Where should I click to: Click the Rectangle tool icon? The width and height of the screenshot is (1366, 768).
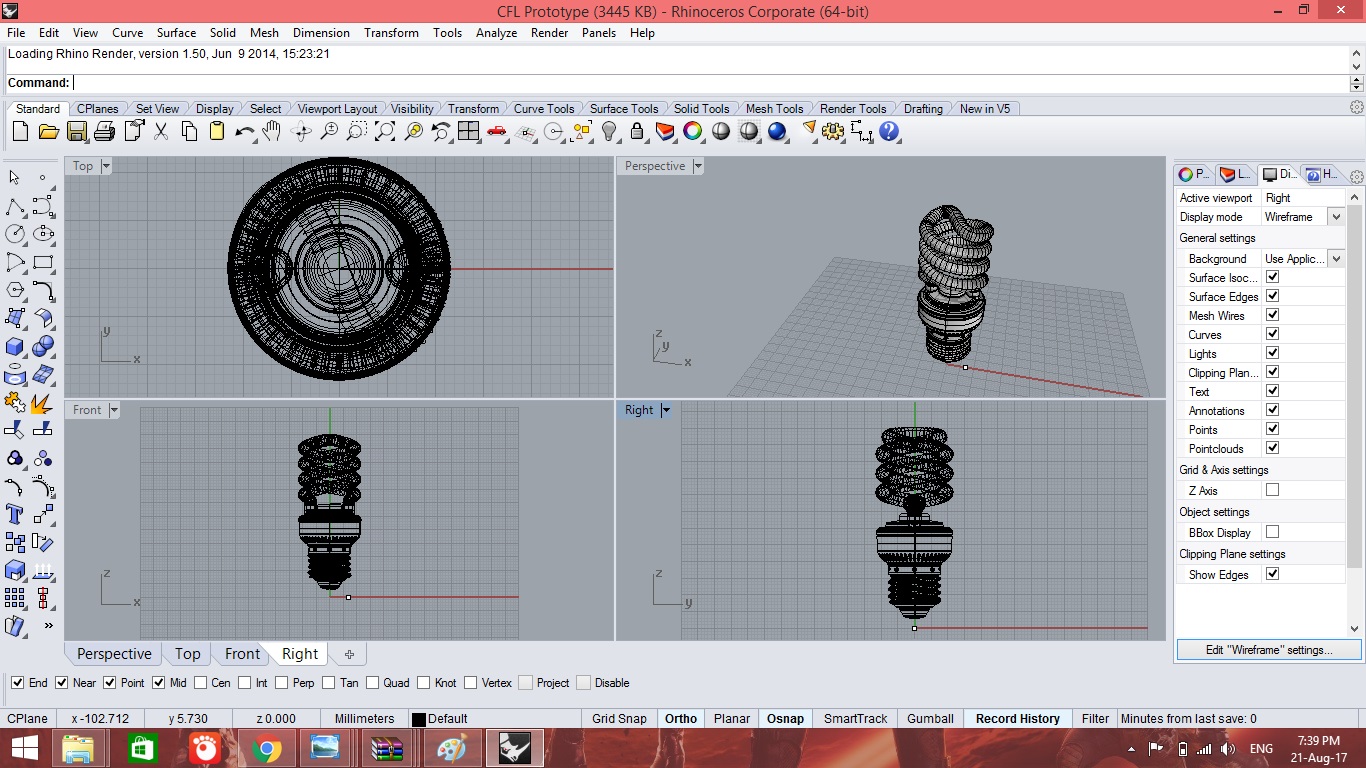[x=43, y=263]
